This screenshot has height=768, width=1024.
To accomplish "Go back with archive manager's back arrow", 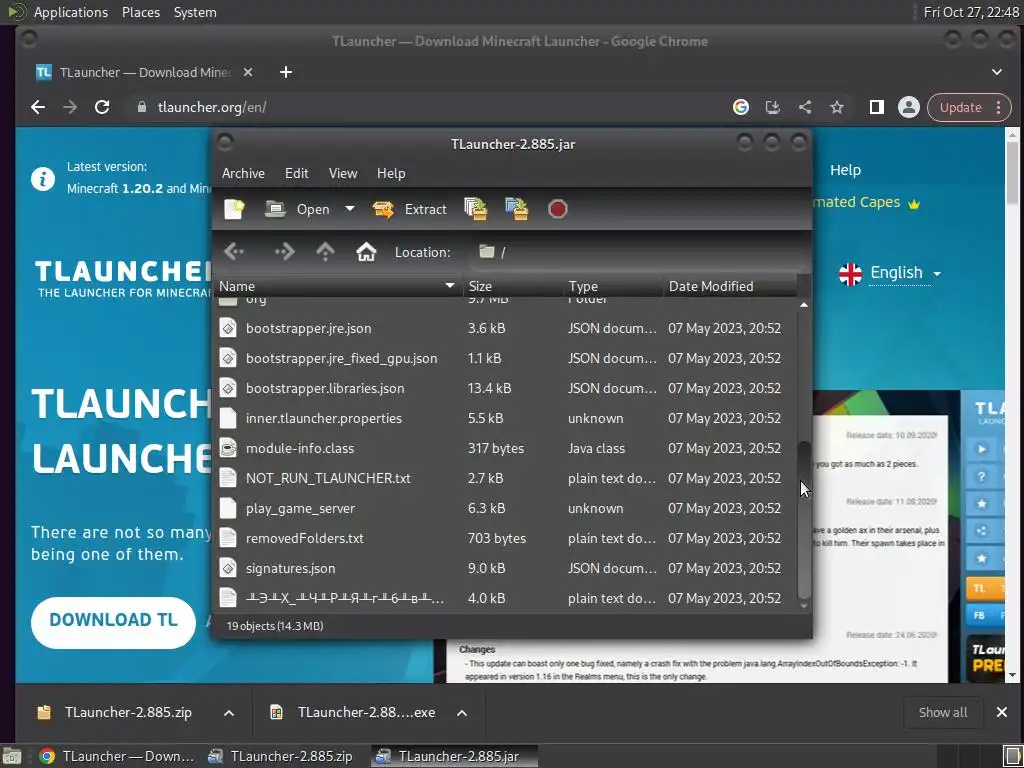I will [234, 252].
